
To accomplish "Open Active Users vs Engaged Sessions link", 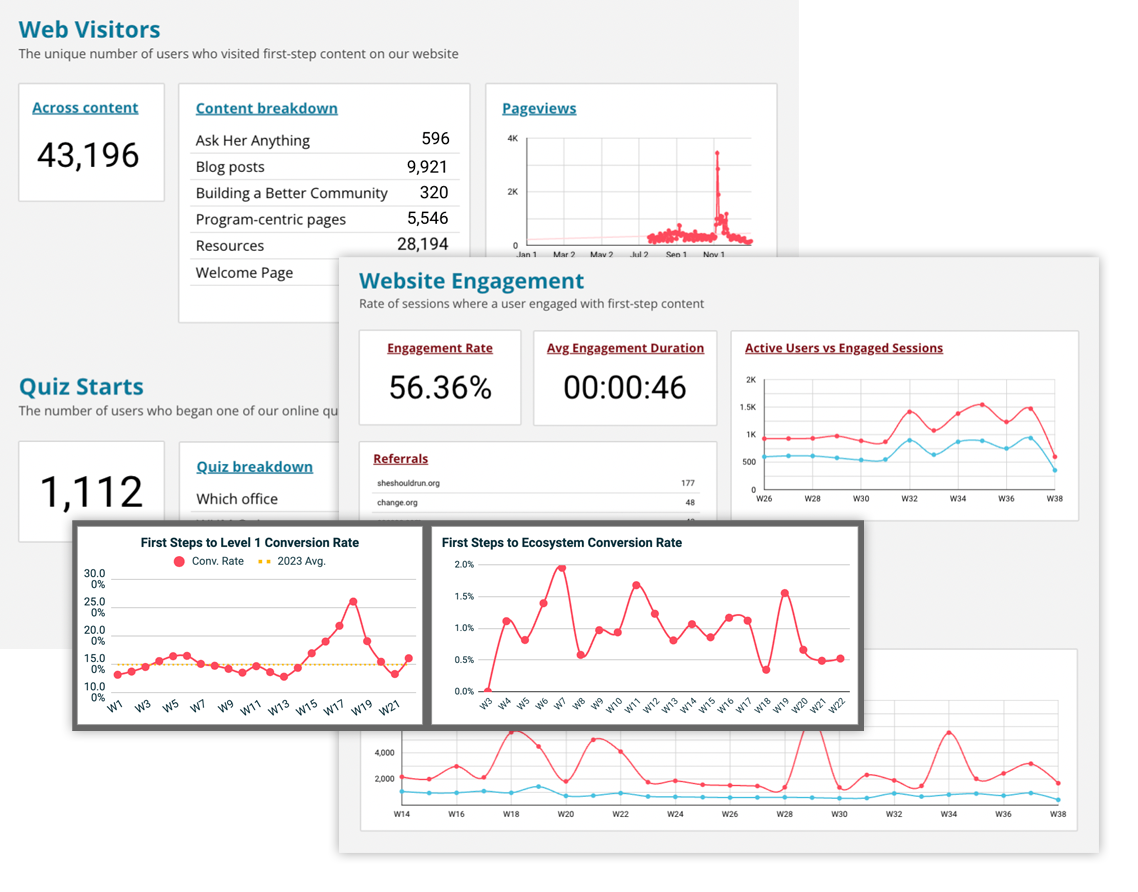I will (843, 348).
